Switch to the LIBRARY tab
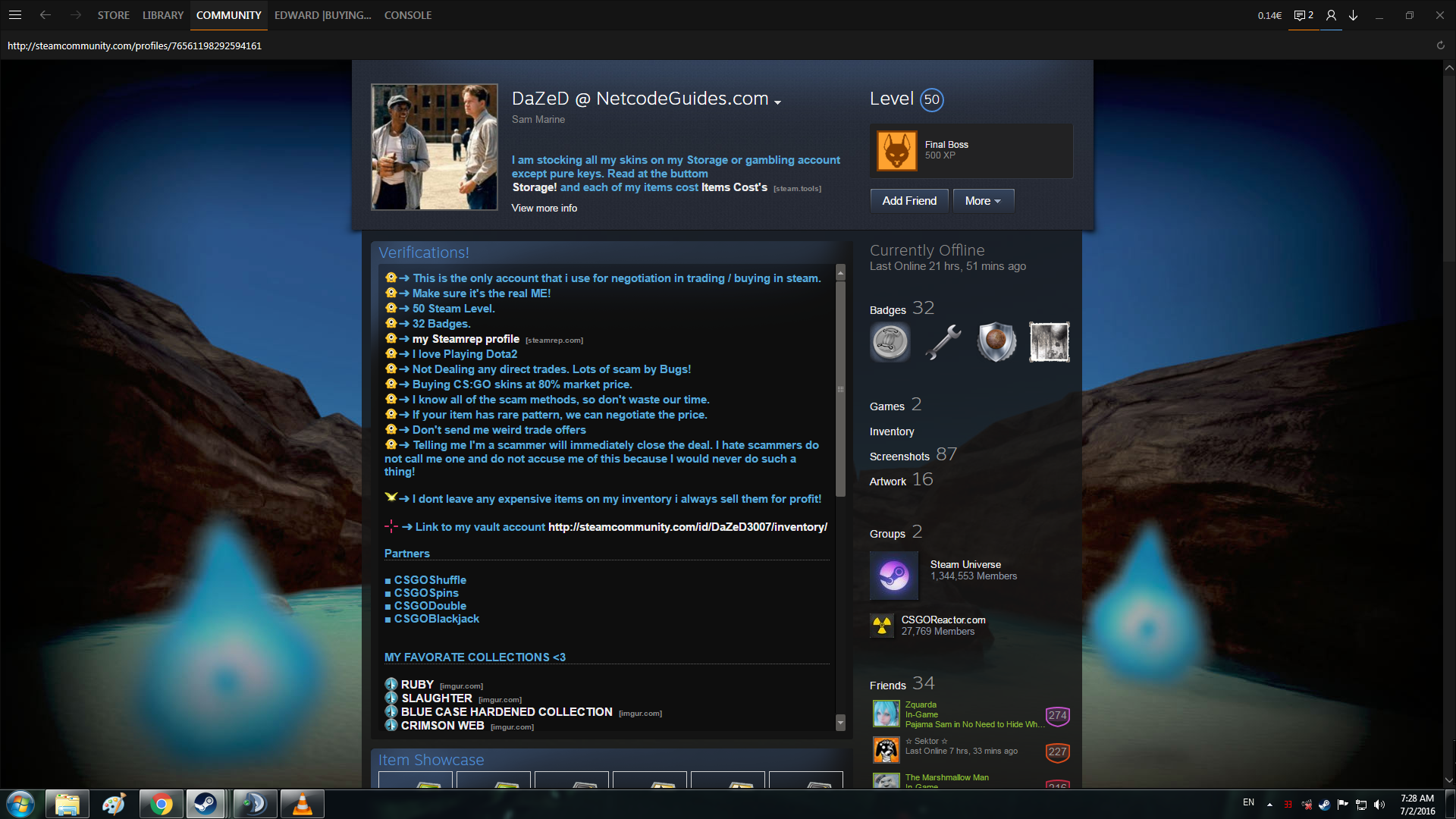Viewport: 1456px width, 819px height. [162, 15]
